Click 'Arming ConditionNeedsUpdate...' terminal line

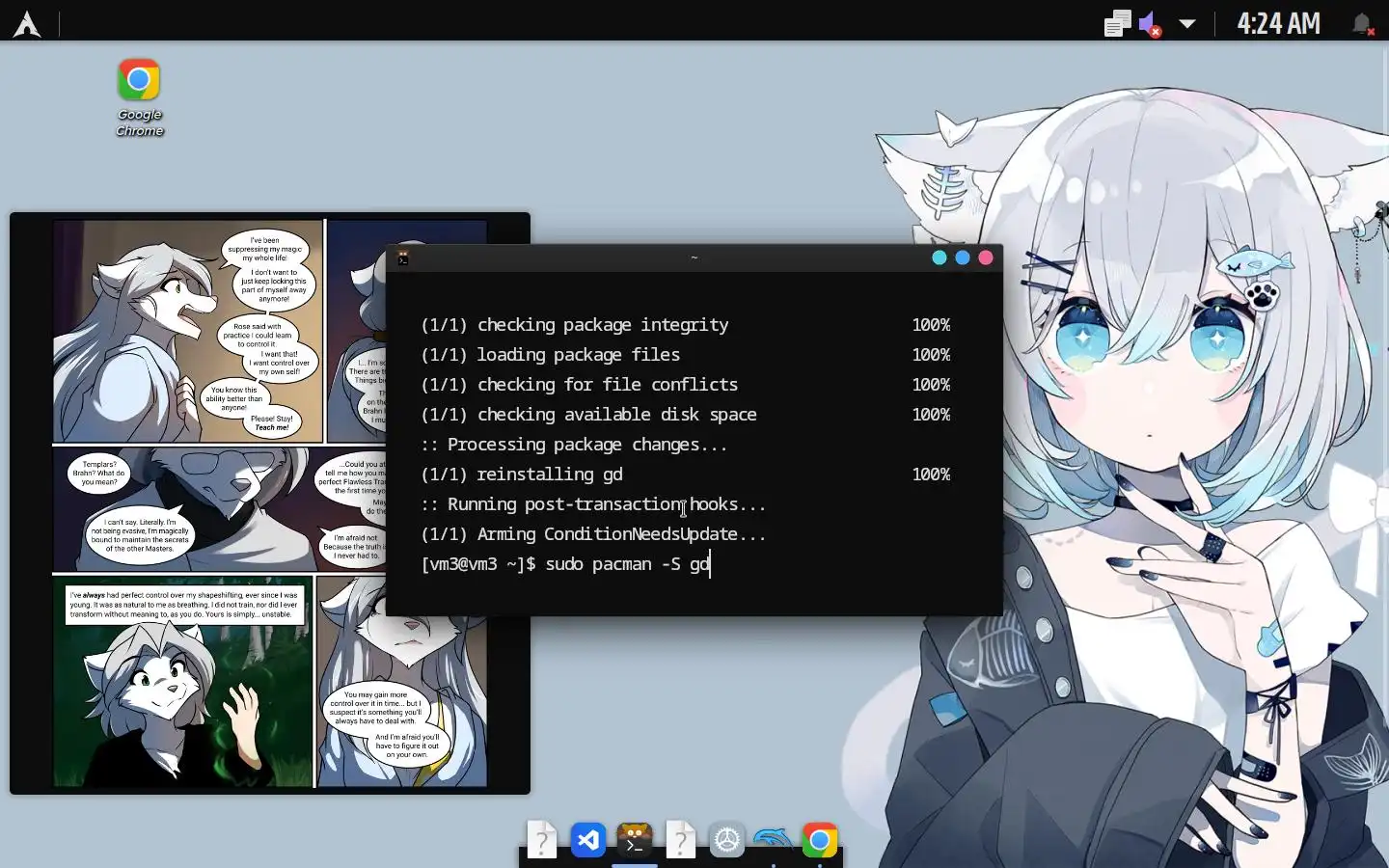point(622,534)
